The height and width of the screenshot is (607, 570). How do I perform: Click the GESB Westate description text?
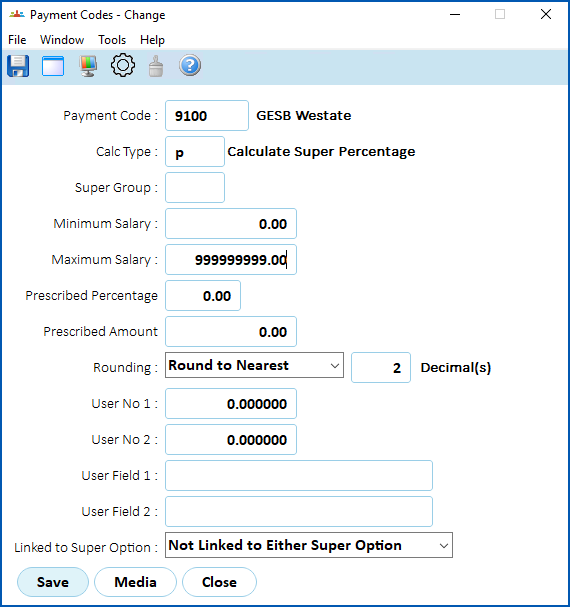coord(304,115)
